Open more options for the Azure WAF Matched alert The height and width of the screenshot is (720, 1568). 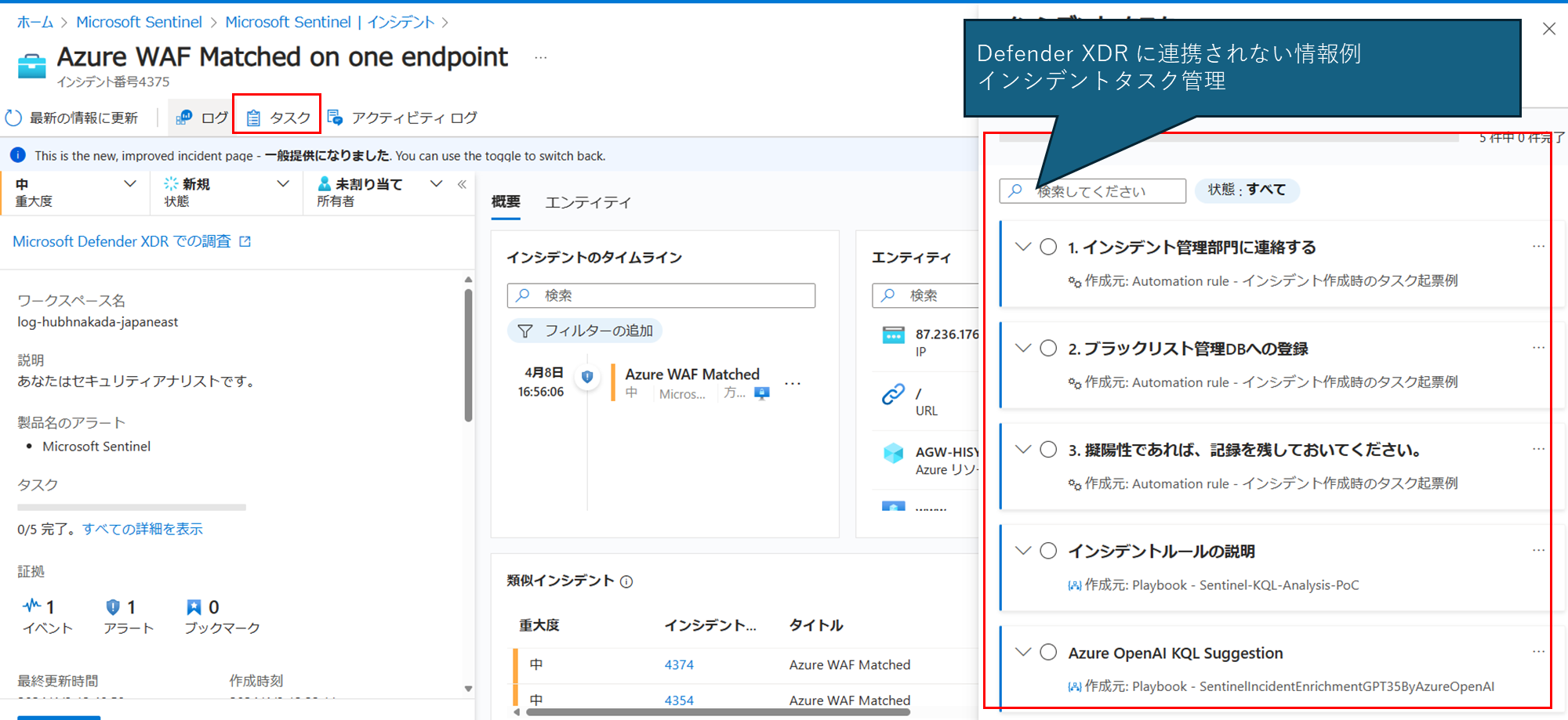793,383
